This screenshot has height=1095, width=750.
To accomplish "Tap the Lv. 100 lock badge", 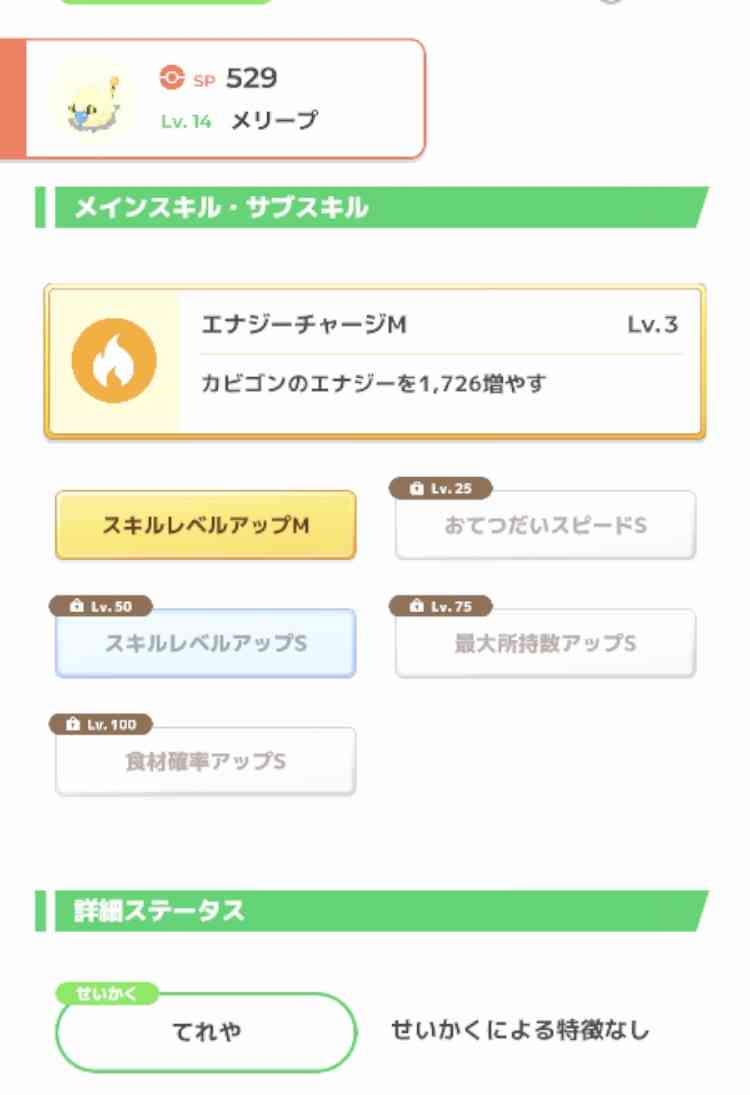I will click(101, 724).
